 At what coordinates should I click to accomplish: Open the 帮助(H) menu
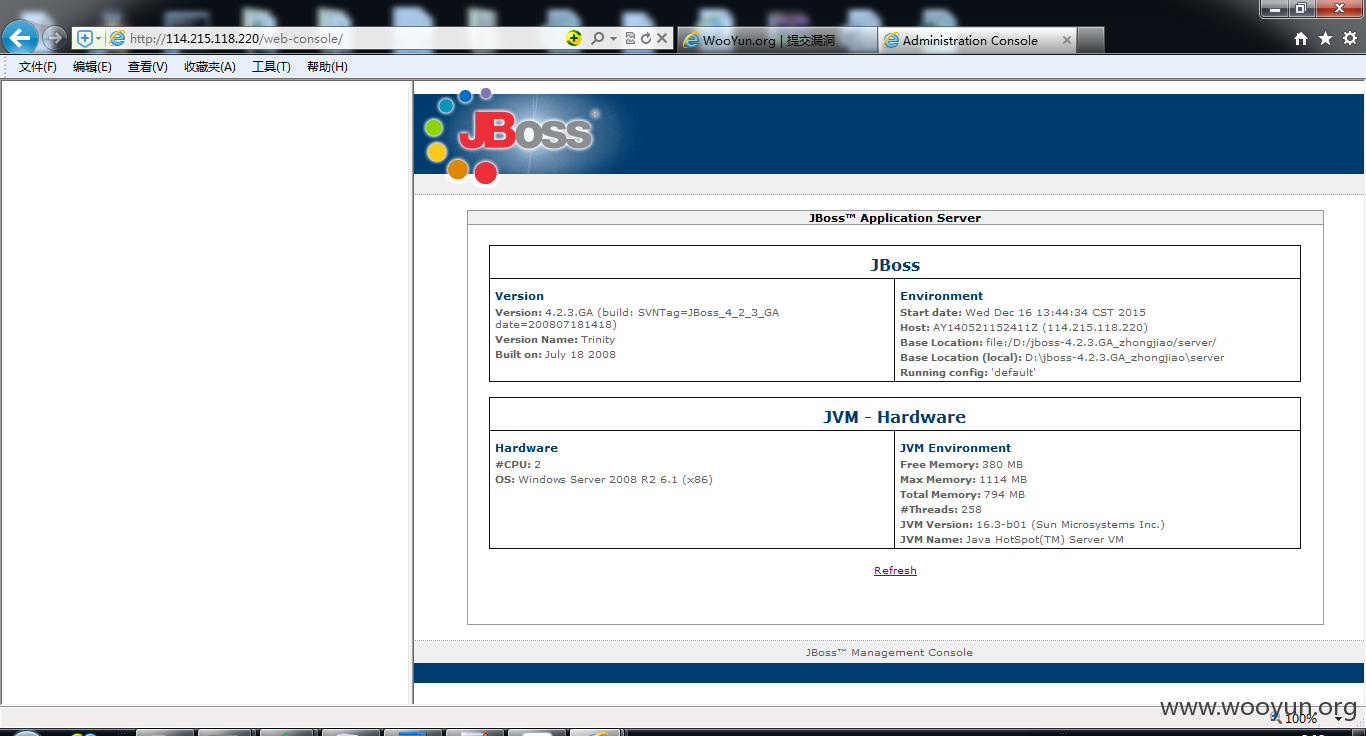(327, 67)
